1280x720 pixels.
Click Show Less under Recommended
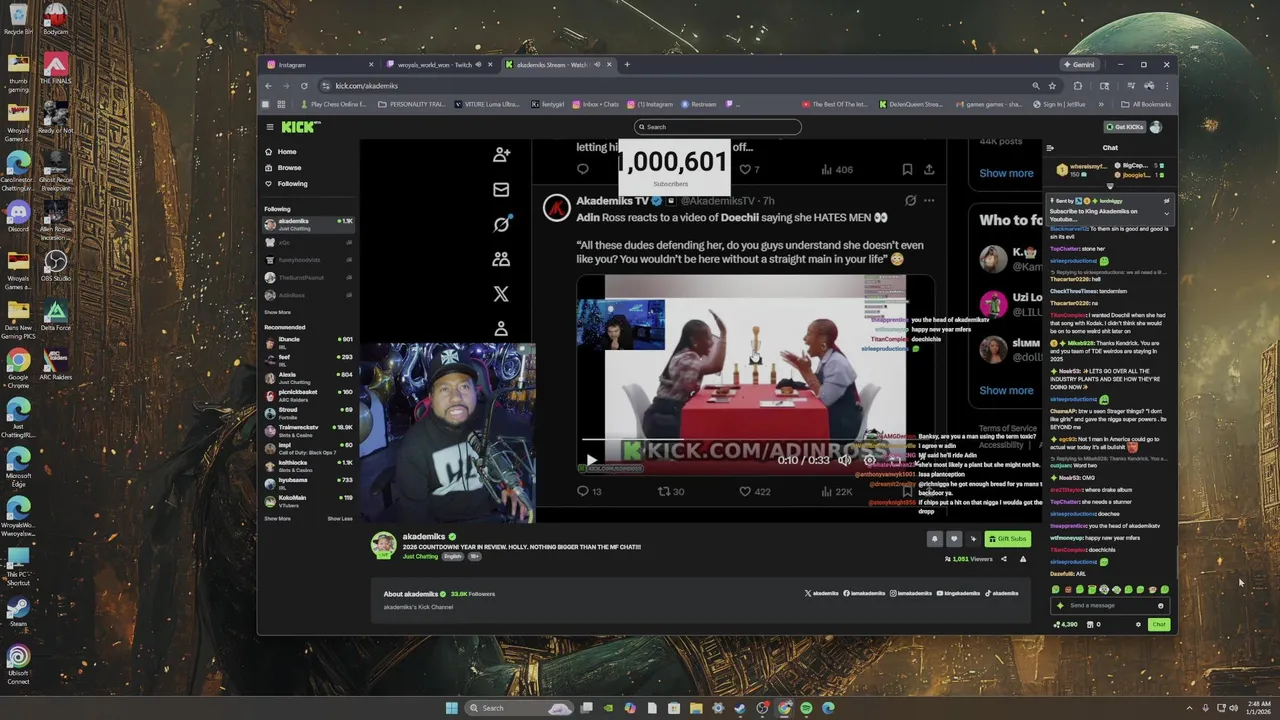pyautogui.click(x=340, y=519)
